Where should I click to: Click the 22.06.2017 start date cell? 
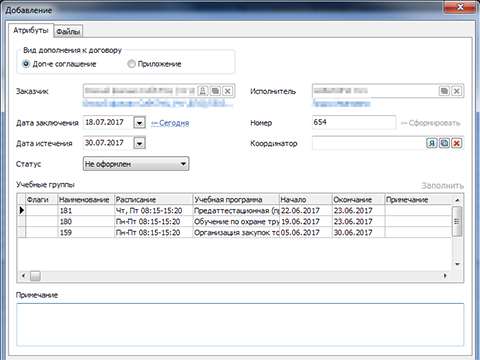(306, 210)
